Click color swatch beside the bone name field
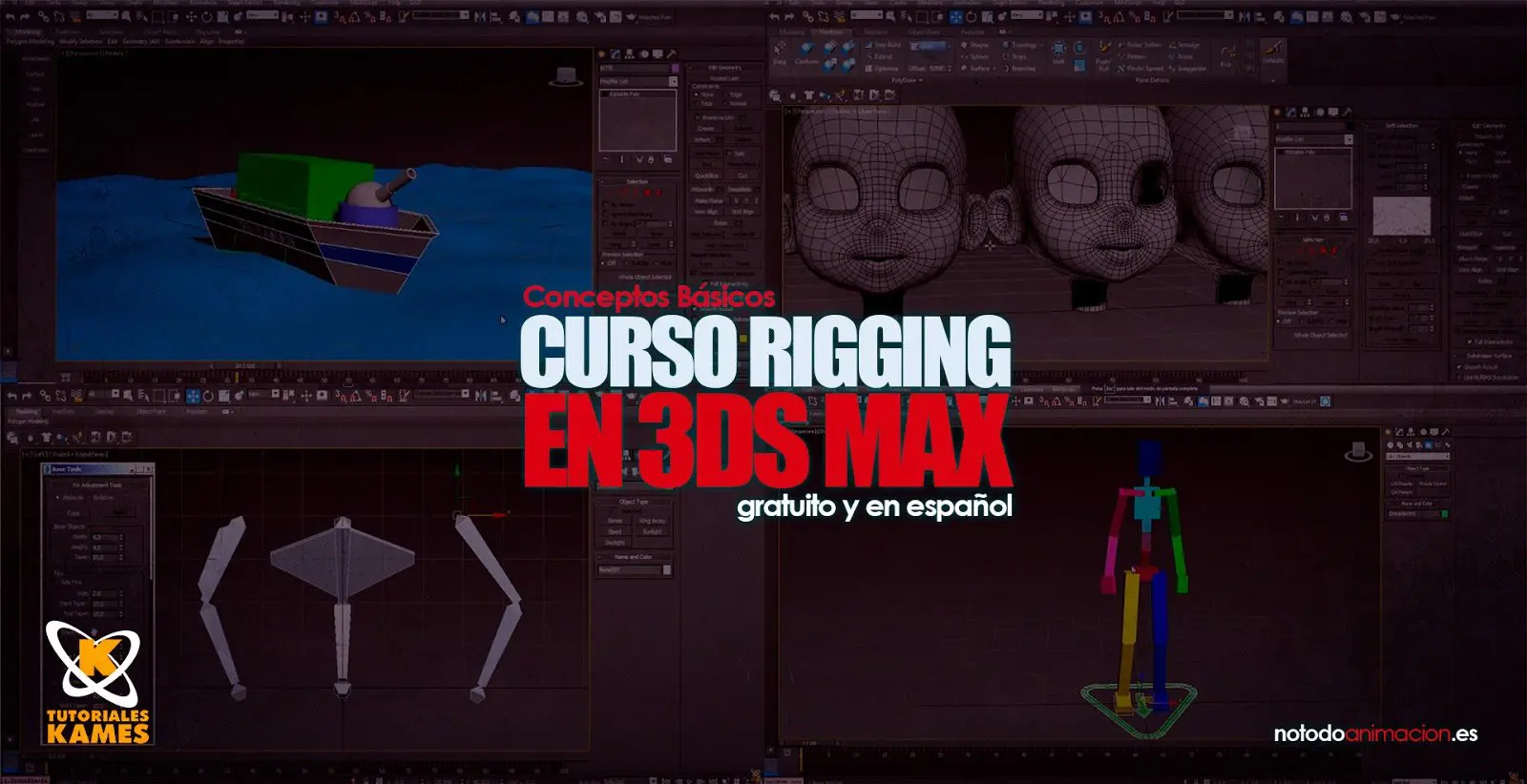This screenshot has height=784, width=1527. (666, 569)
